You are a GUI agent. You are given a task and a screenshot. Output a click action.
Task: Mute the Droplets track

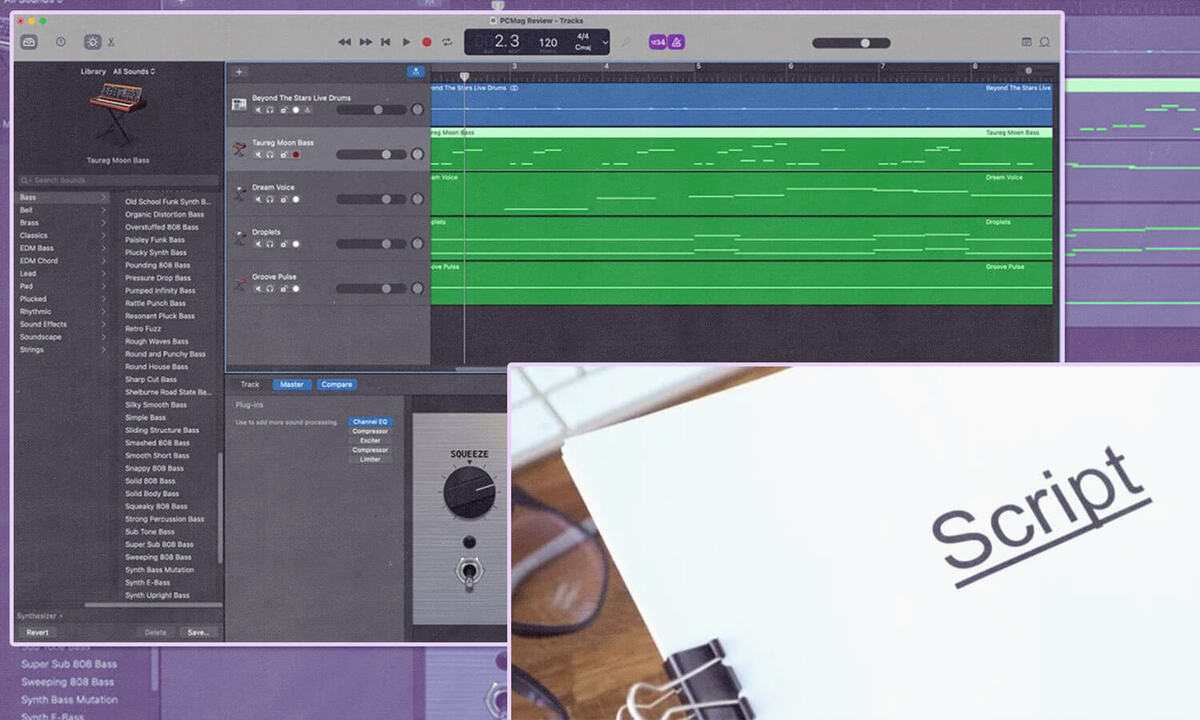258,244
